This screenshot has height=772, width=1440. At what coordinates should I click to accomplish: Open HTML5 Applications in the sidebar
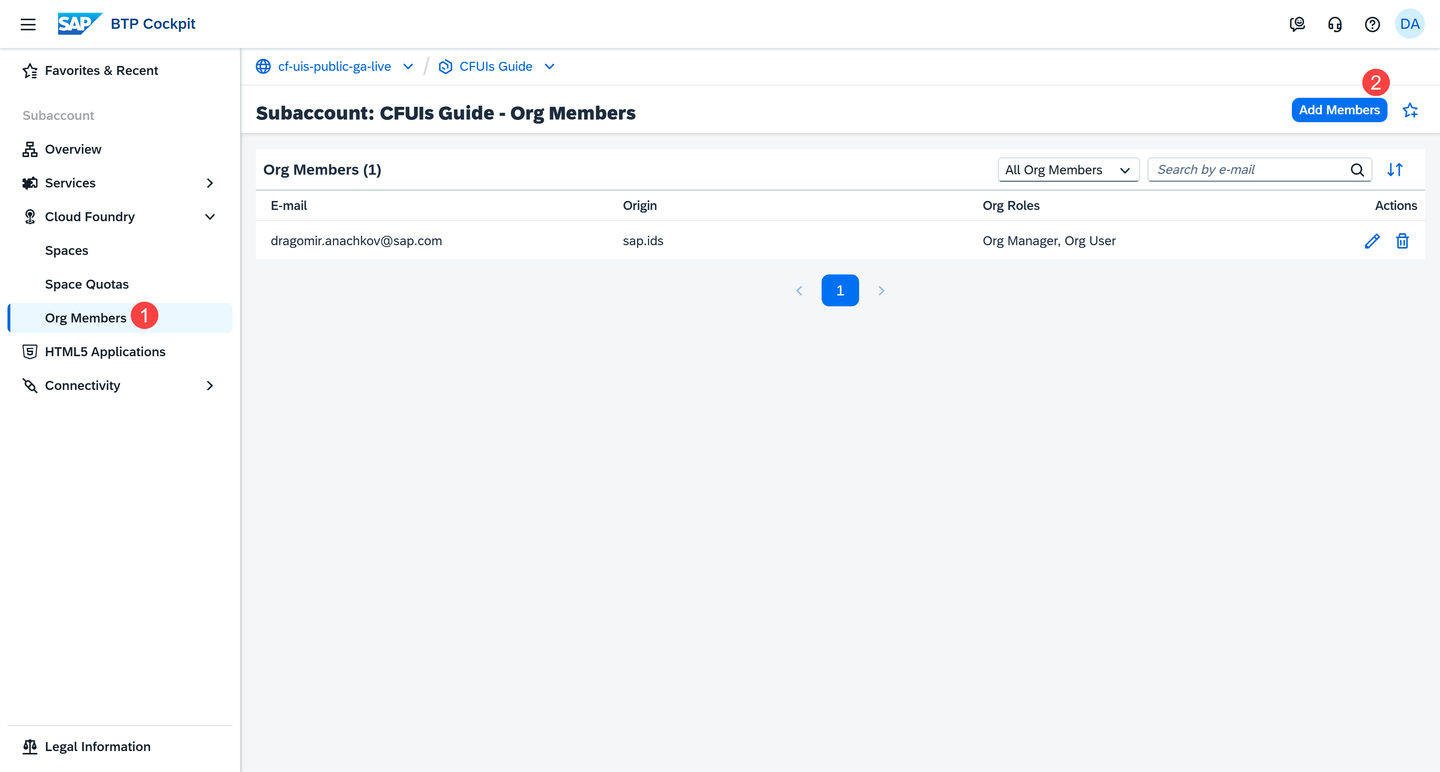pos(105,352)
